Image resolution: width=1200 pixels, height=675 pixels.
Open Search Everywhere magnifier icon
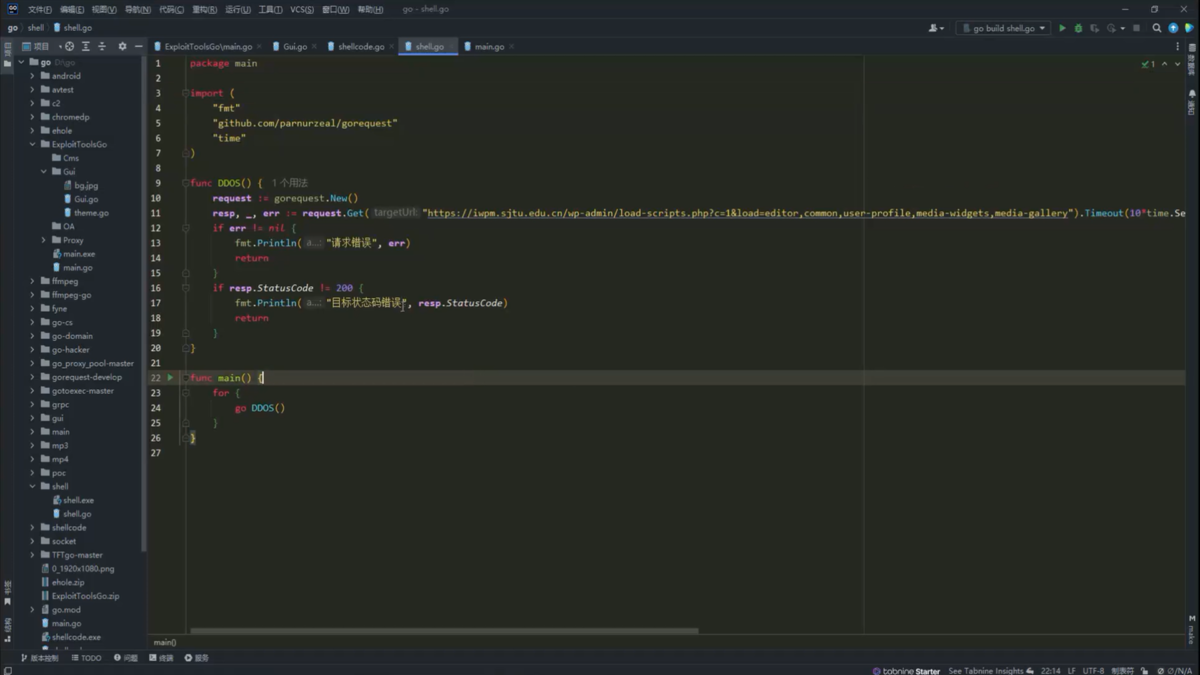(x=1157, y=28)
